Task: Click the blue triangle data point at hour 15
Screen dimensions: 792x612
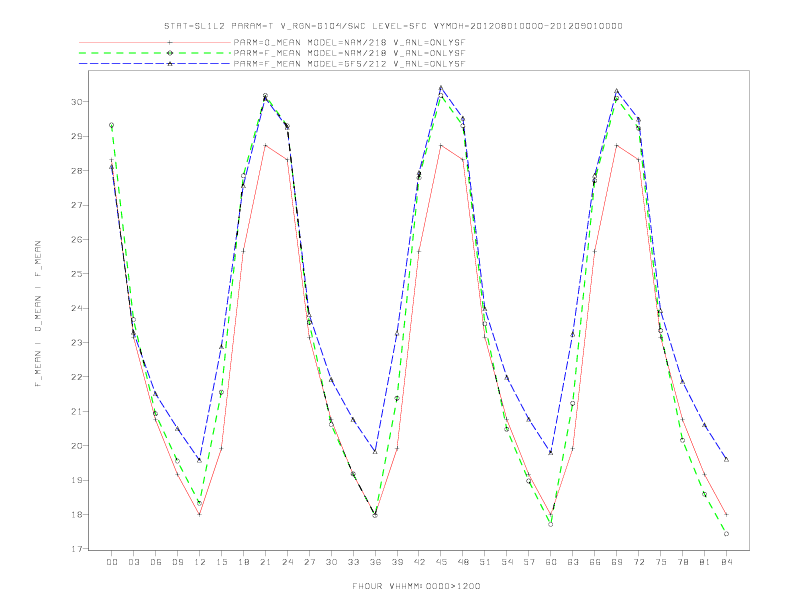Action: [221, 347]
